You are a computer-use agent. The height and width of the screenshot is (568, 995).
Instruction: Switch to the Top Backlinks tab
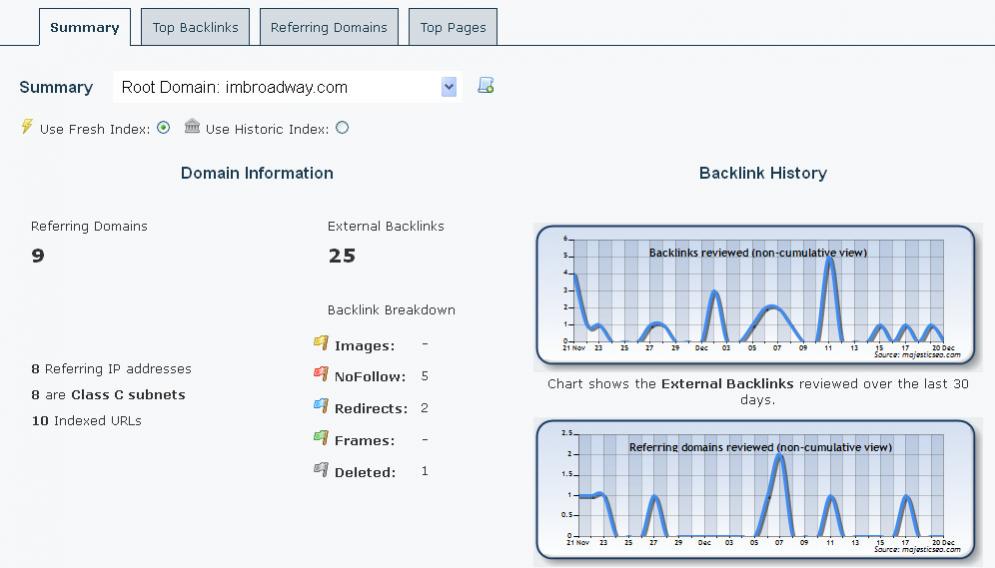coord(195,28)
